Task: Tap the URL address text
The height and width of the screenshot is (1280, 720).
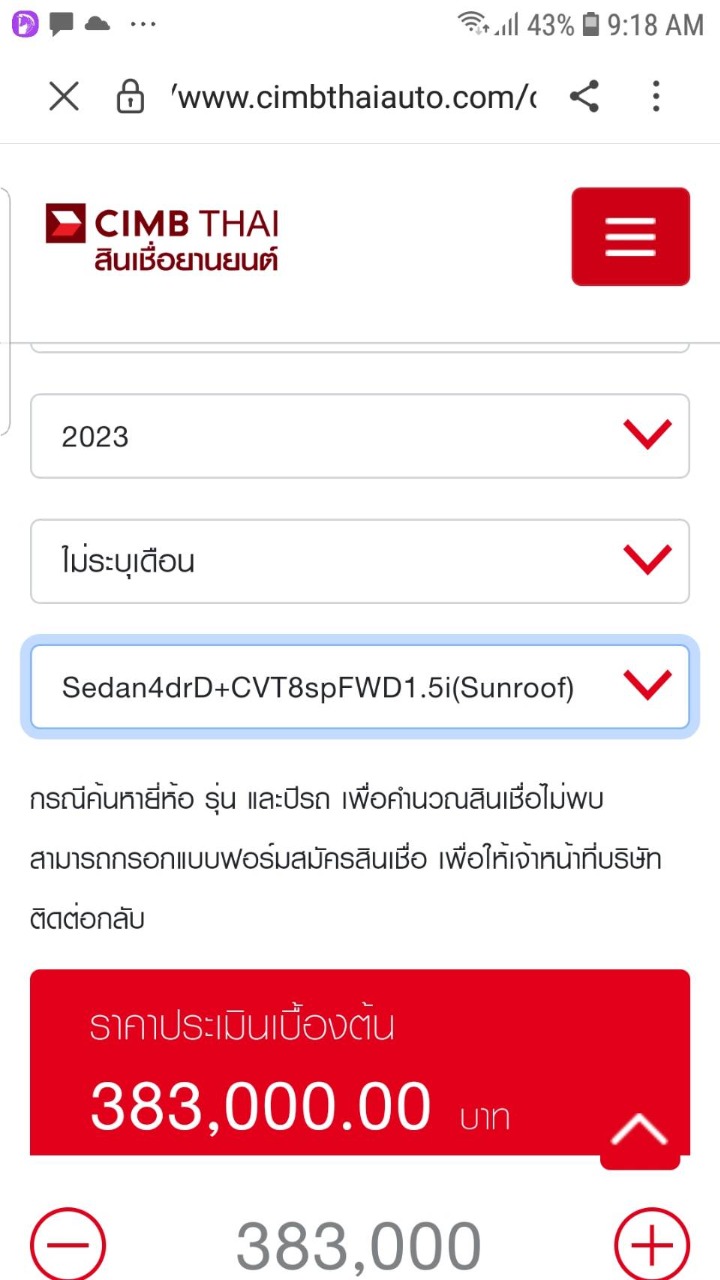Action: coord(355,97)
